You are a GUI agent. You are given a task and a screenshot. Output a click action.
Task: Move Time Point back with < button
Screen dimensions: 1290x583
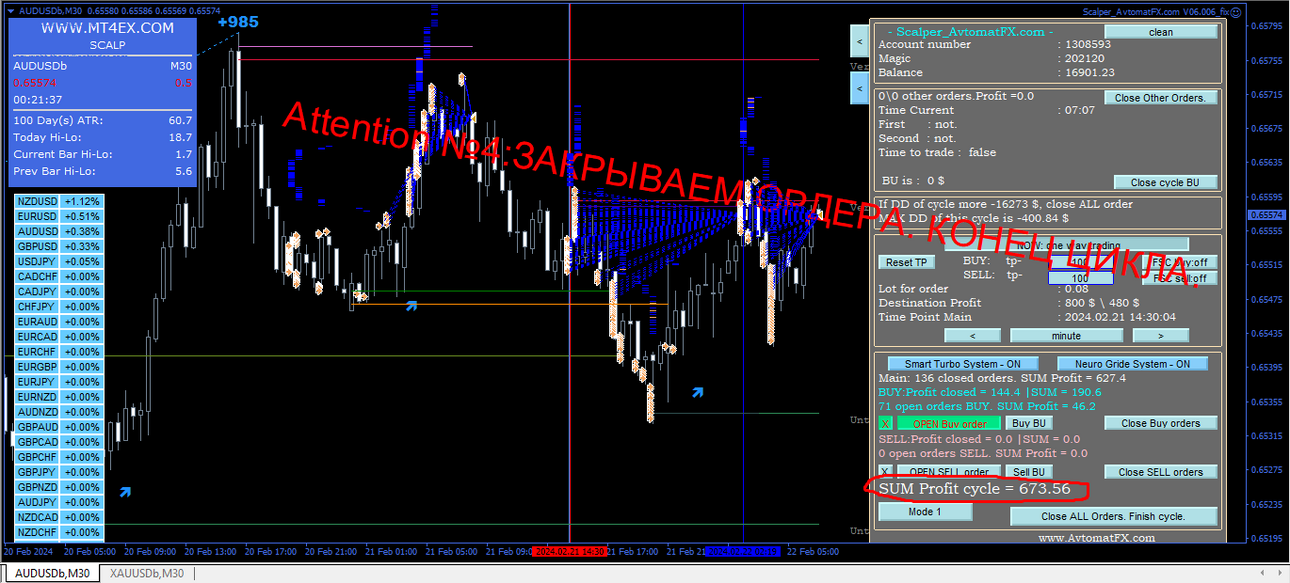pyautogui.click(x=972, y=336)
